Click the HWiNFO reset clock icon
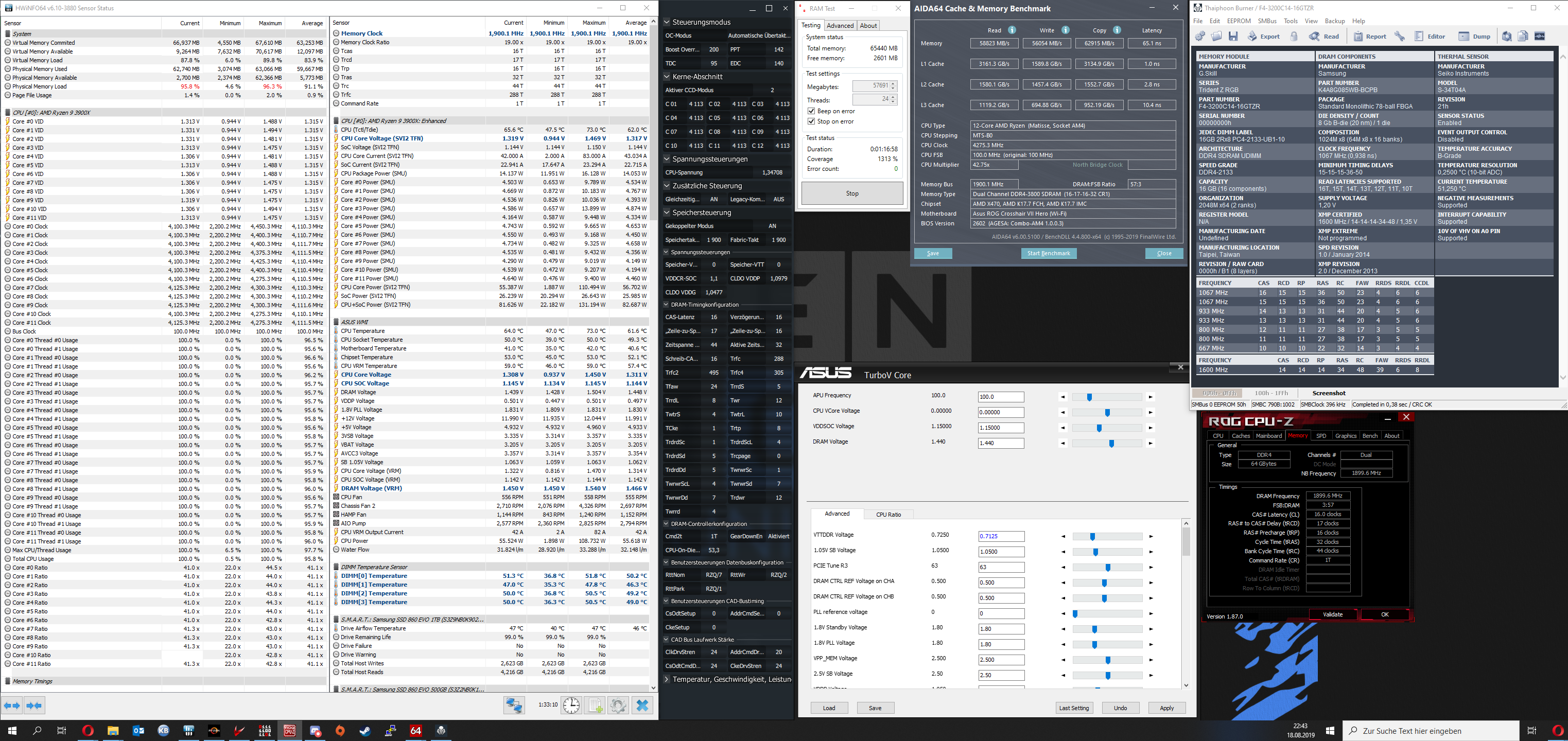This screenshot has width=1568, height=741. [571, 705]
